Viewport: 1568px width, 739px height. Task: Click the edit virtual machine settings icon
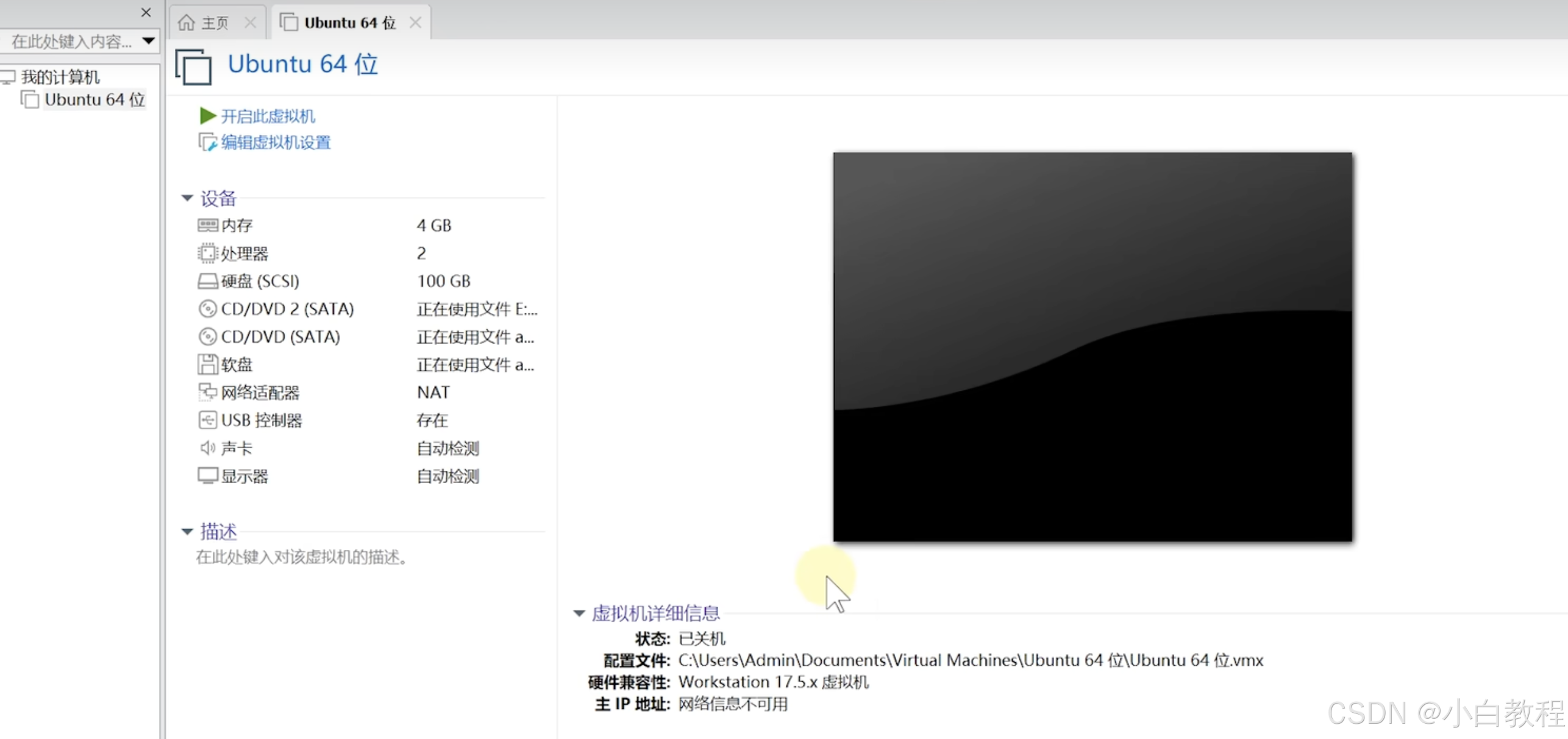tap(207, 142)
